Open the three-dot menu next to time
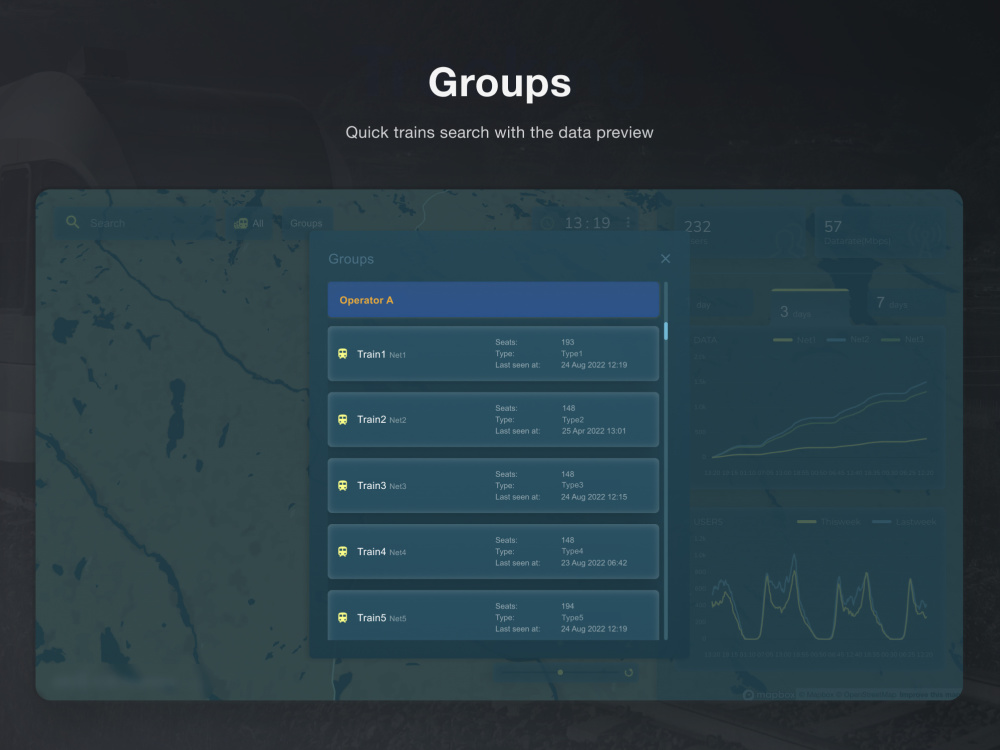This screenshot has height=750, width=1000. [x=628, y=223]
